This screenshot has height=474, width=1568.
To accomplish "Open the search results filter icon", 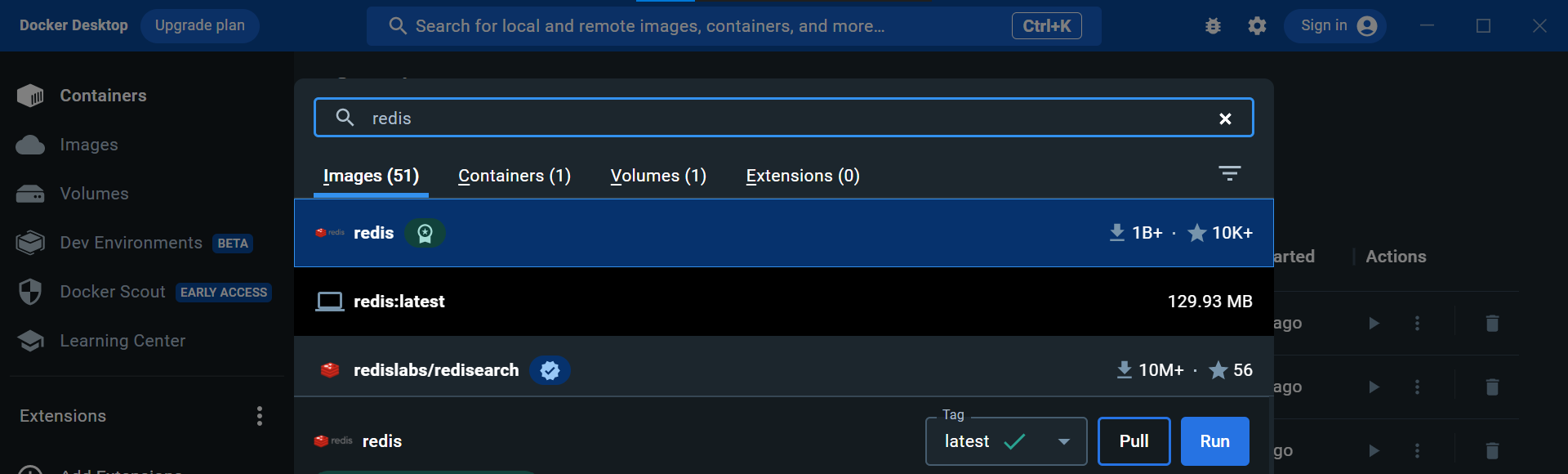I will point(1229,173).
